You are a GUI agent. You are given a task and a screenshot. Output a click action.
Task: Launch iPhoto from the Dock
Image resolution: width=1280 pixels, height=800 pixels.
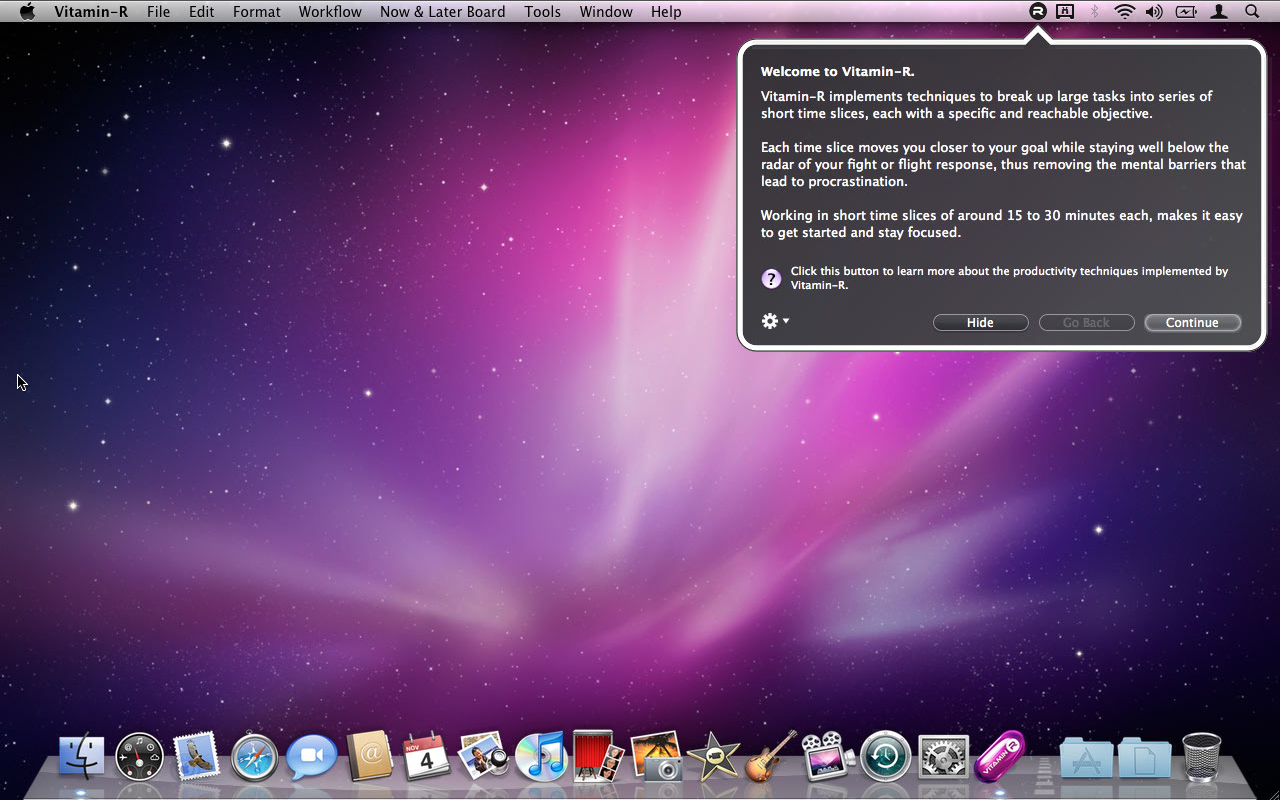point(656,756)
